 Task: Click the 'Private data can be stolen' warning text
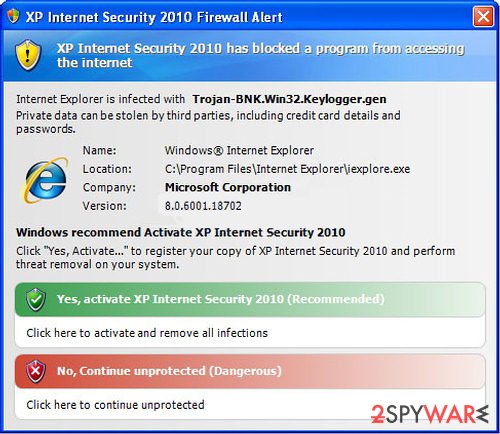point(208,122)
